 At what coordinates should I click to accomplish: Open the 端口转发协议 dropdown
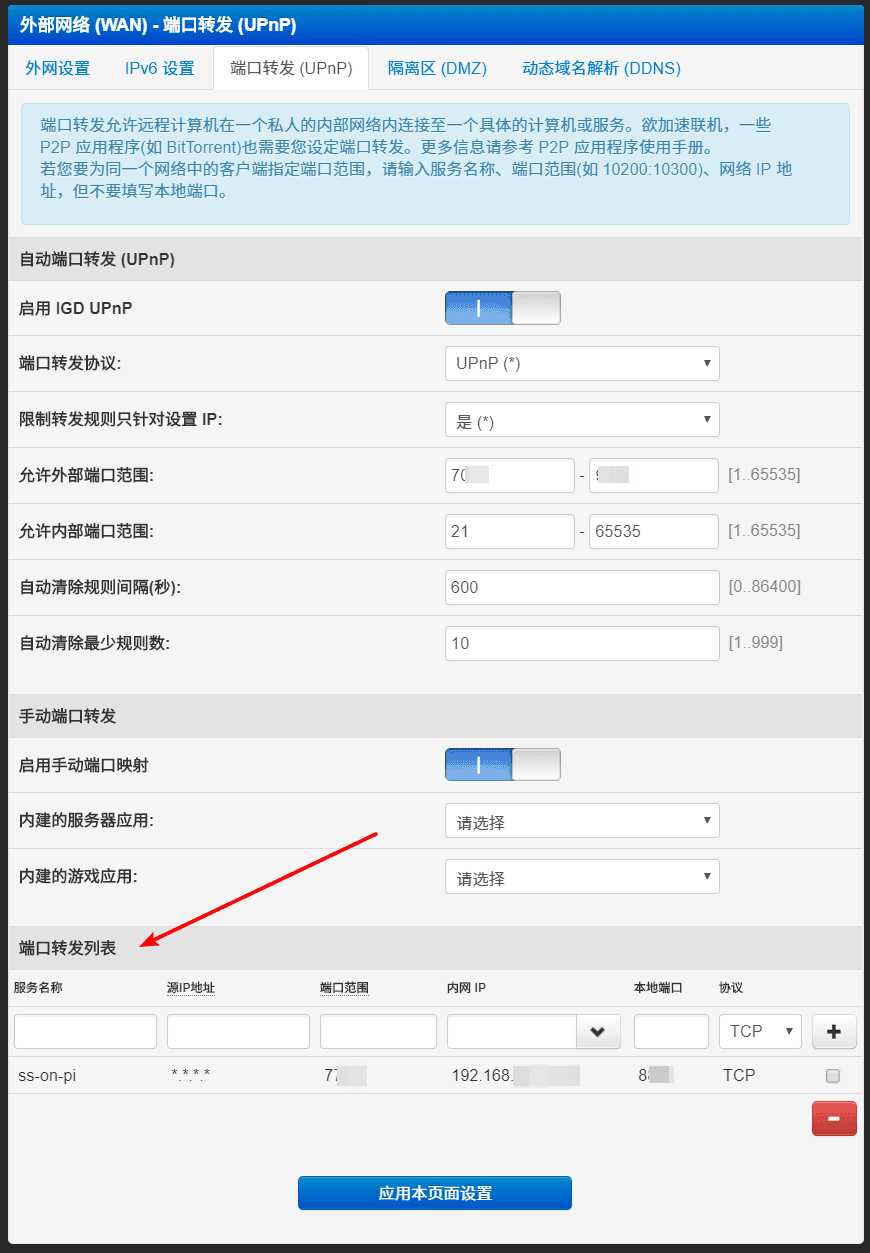(x=582, y=363)
